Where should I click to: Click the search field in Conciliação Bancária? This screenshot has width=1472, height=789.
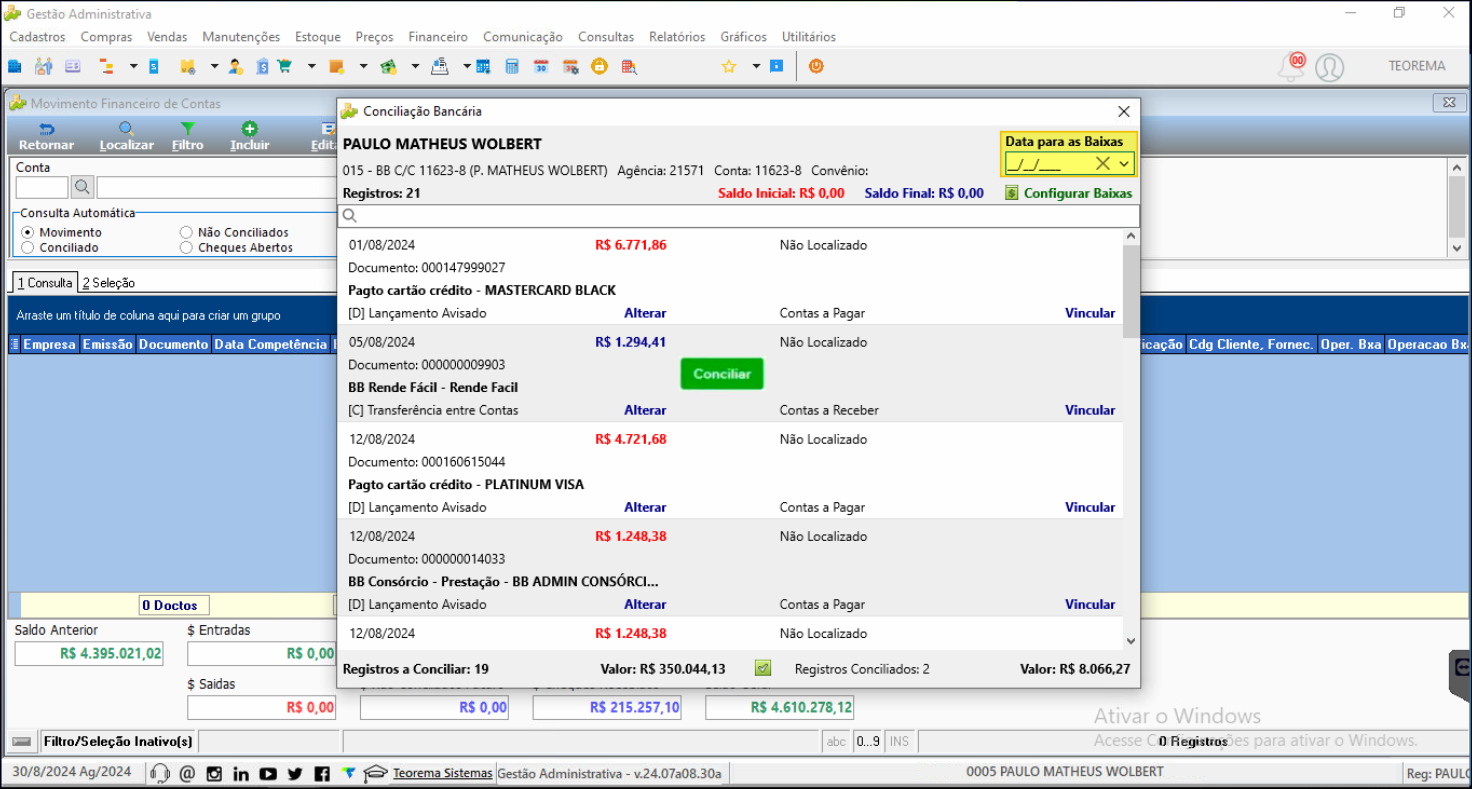point(739,216)
